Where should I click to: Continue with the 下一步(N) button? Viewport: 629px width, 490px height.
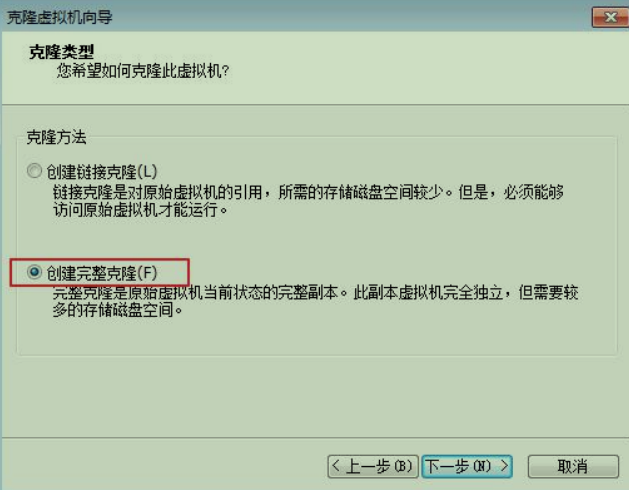coord(467,466)
